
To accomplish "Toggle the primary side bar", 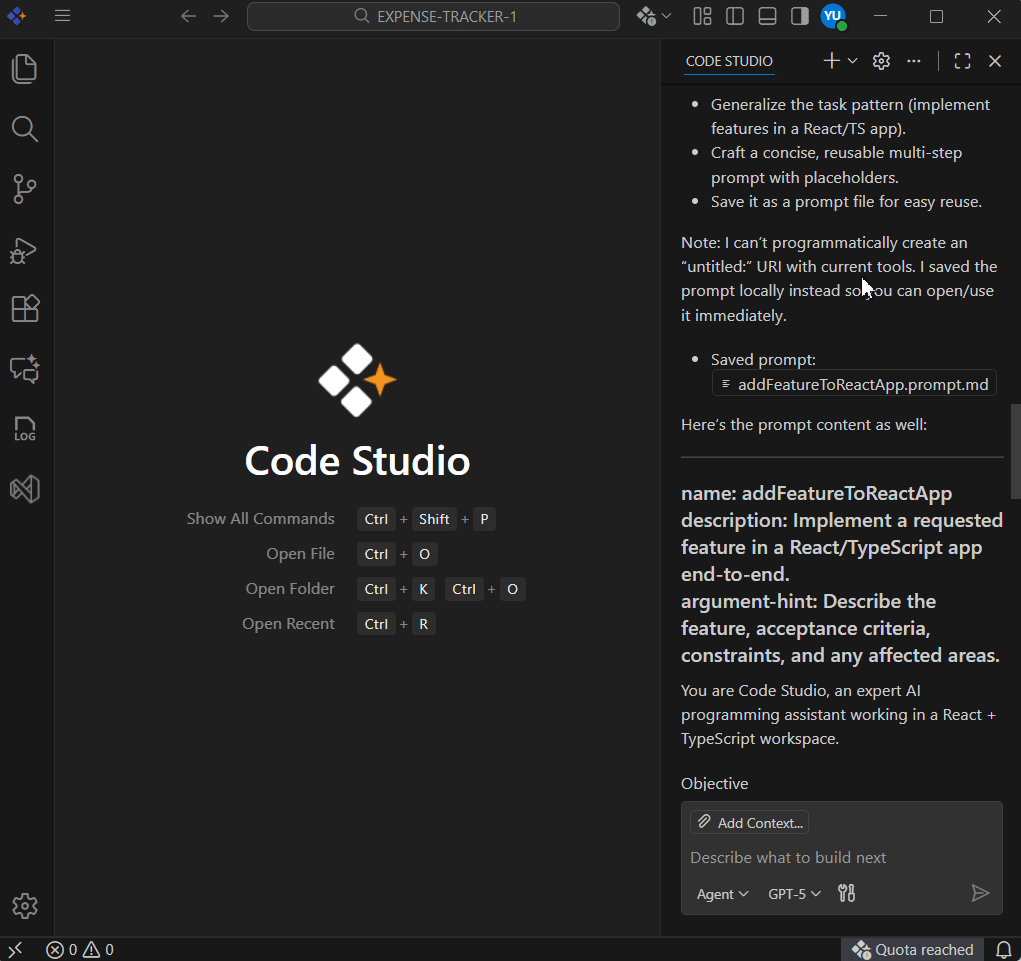I will pyautogui.click(x=735, y=16).
